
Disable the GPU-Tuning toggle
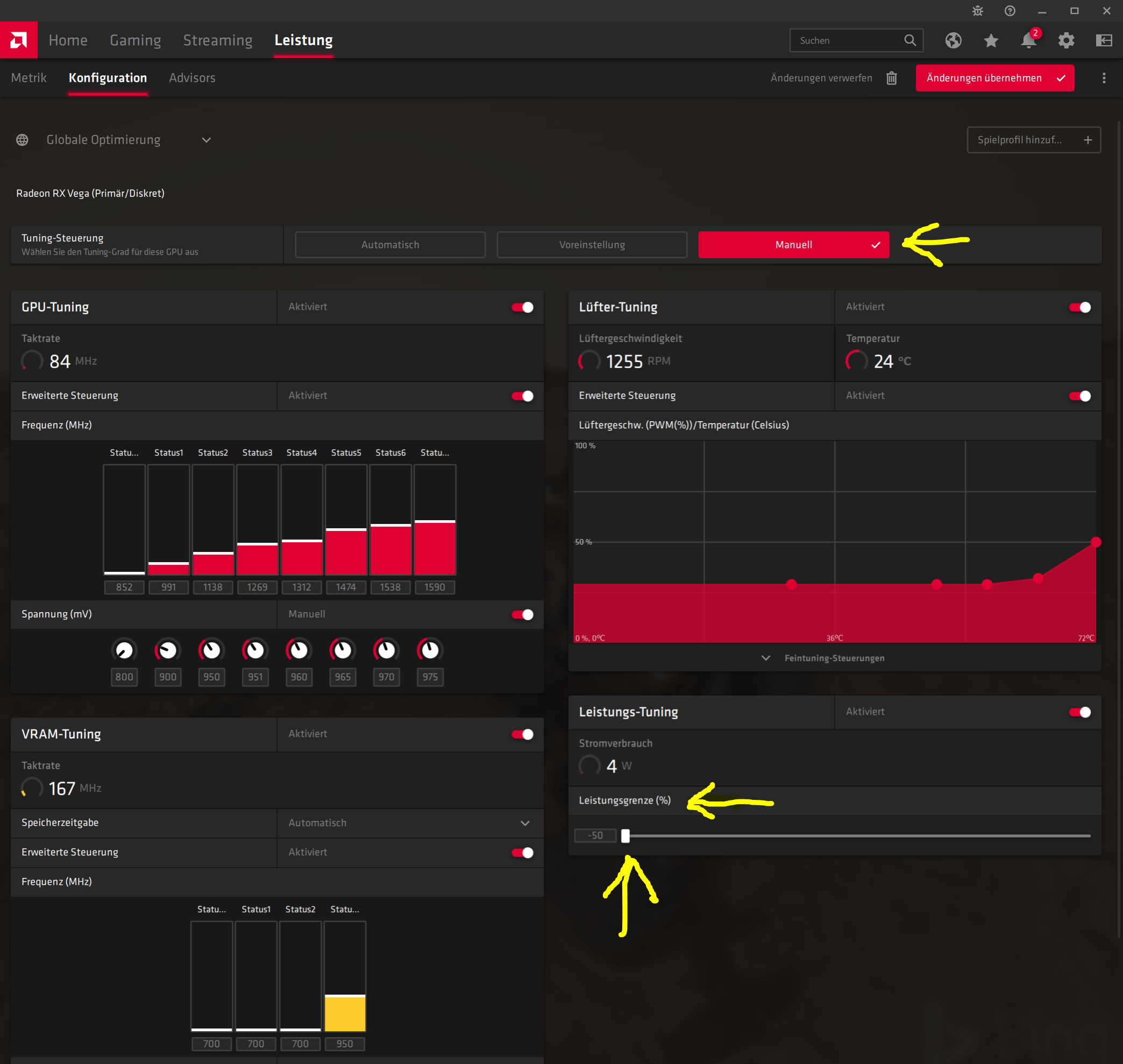pos(522,307)
